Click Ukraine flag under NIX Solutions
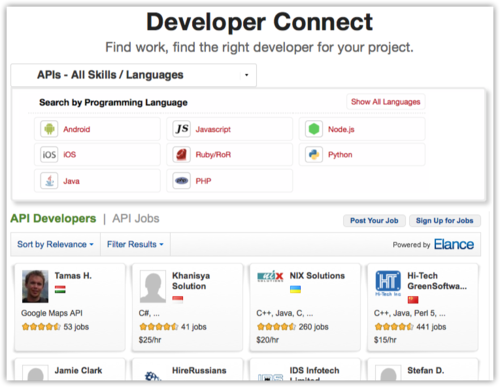500x387 pixels. 295,289
